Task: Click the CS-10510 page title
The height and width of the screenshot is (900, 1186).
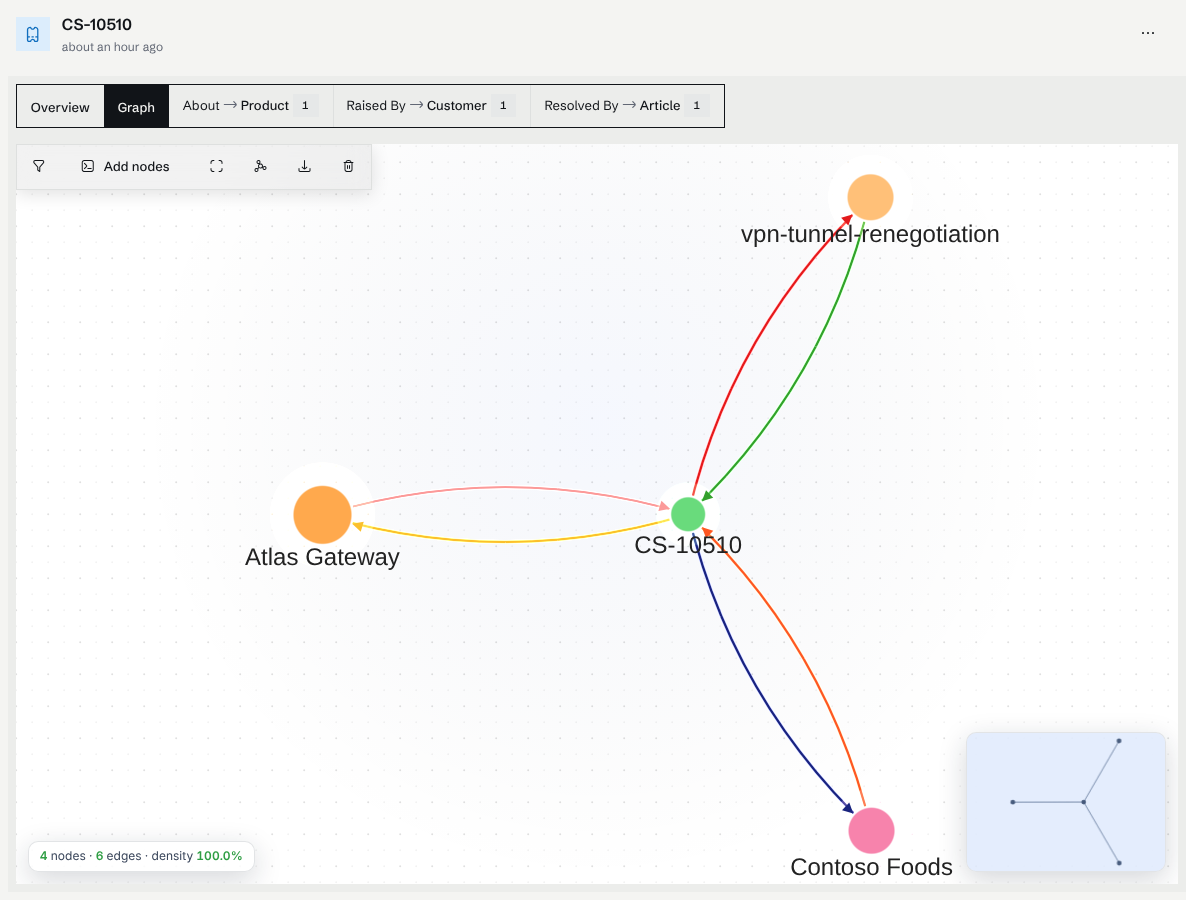Action: [x=97, y=24]
